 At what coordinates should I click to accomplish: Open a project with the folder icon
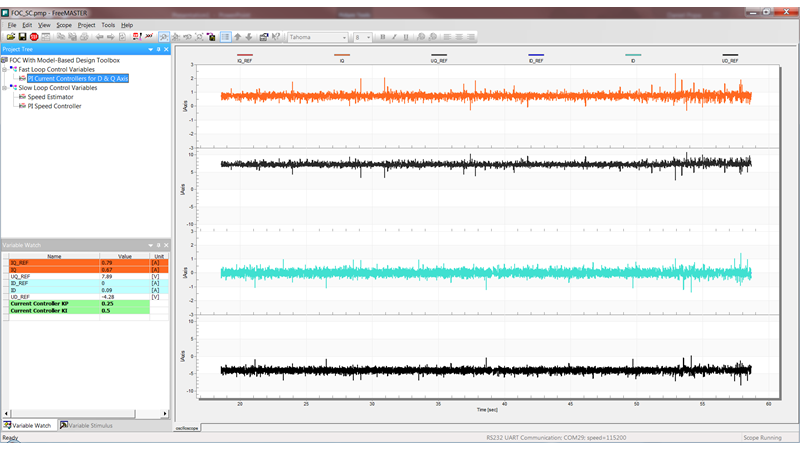[x=10, y=37]
